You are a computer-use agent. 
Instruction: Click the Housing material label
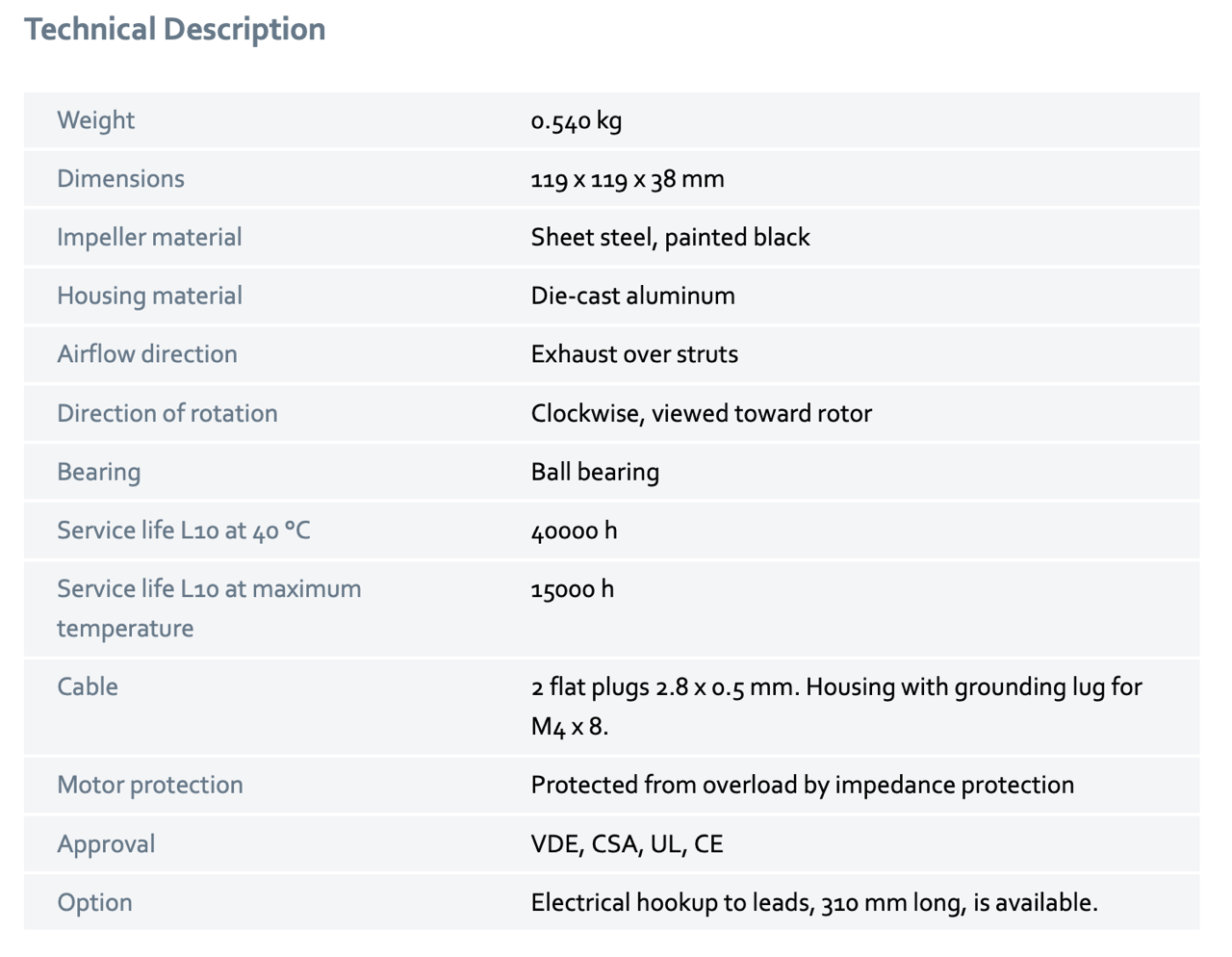tap(149, 296)
